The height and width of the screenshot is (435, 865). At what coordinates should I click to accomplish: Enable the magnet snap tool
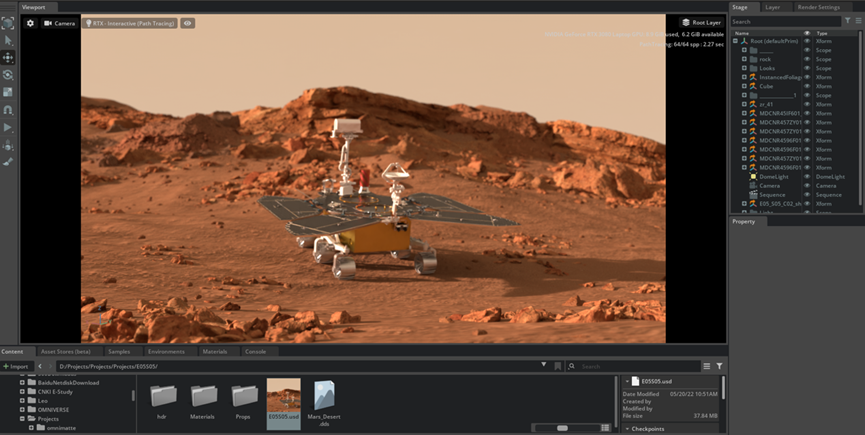click(8, 110)
